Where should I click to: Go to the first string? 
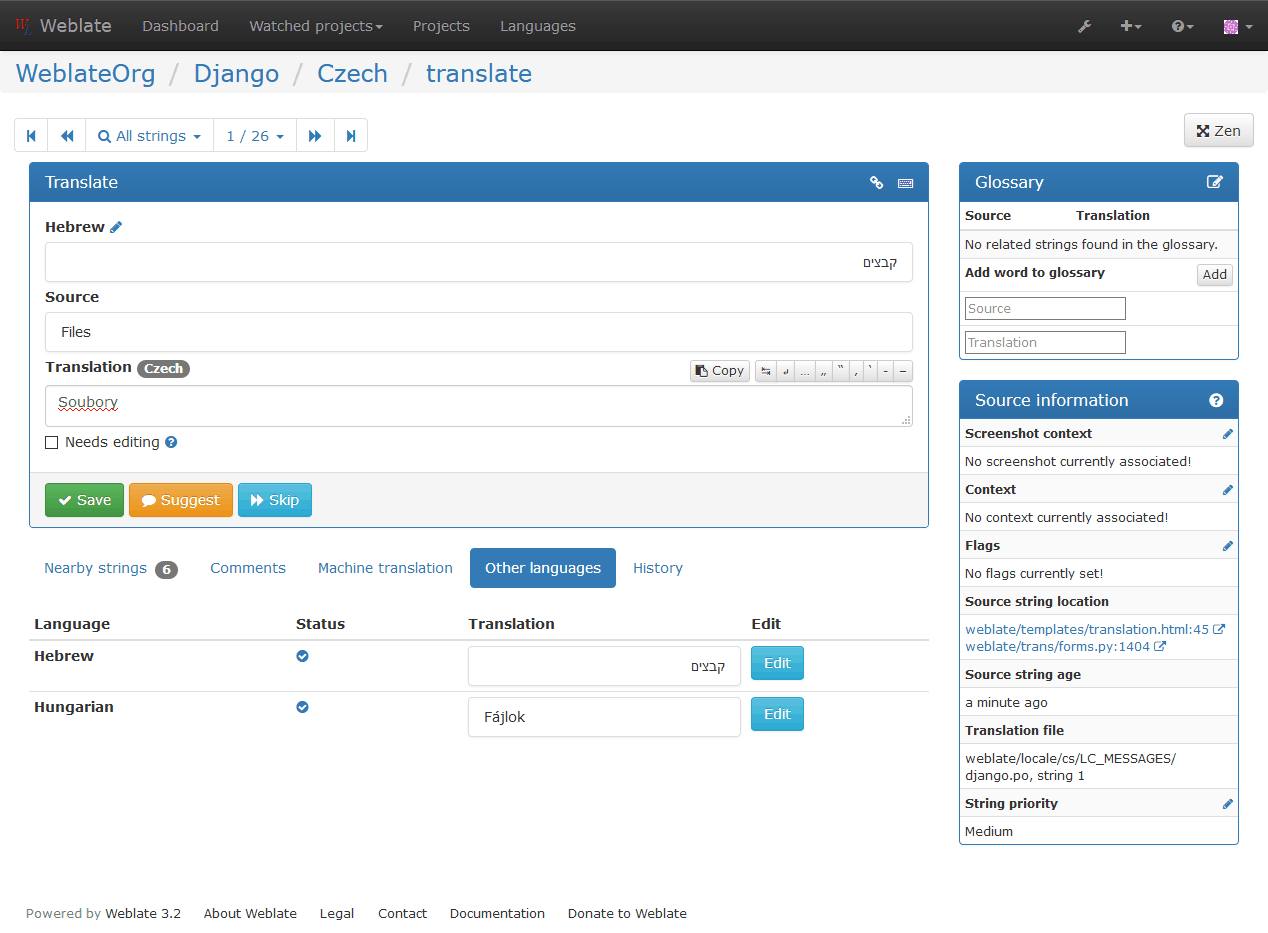pos(31,135)
